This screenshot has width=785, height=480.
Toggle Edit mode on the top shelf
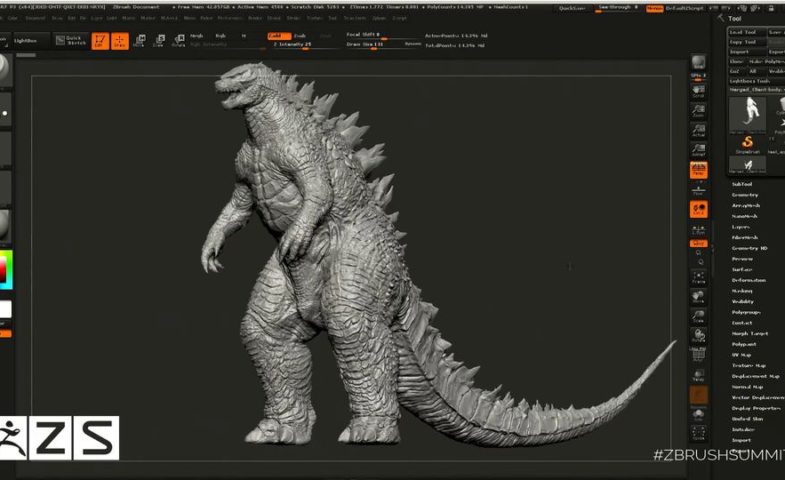pos(100,41)
